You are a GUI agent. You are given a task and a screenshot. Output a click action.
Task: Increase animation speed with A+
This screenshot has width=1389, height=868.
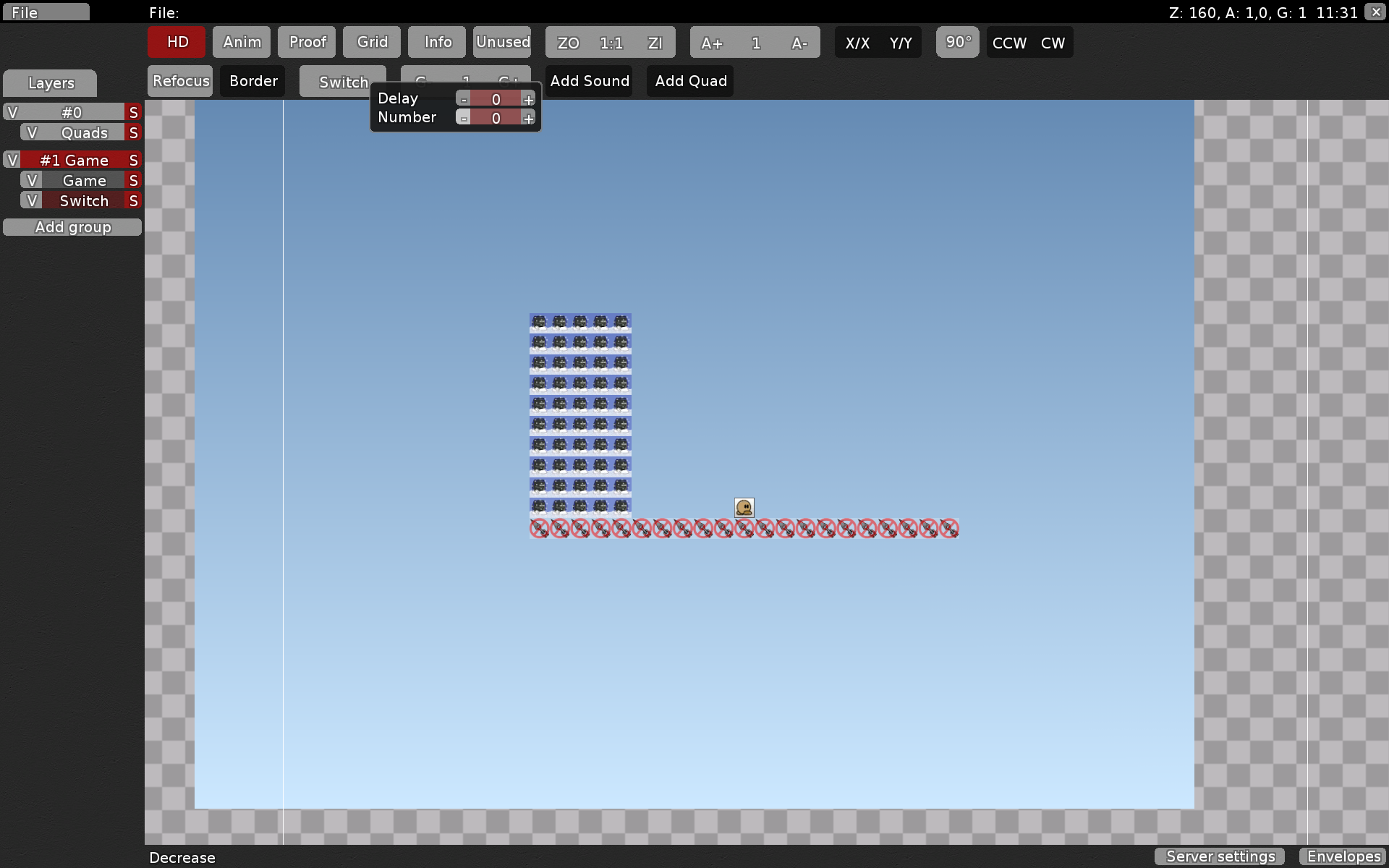(712, 43)
